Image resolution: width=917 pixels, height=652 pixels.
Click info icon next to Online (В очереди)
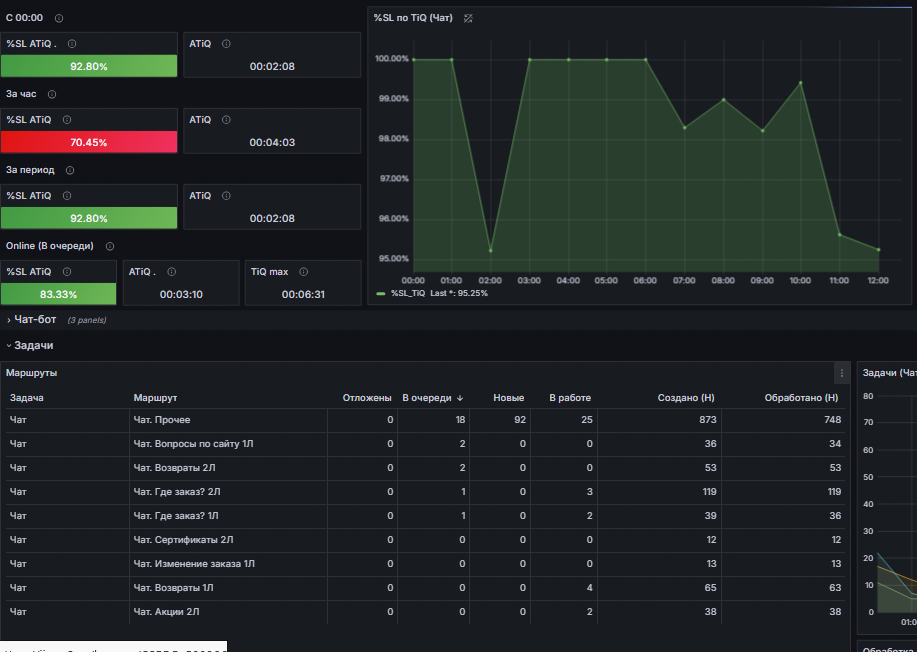109,246
